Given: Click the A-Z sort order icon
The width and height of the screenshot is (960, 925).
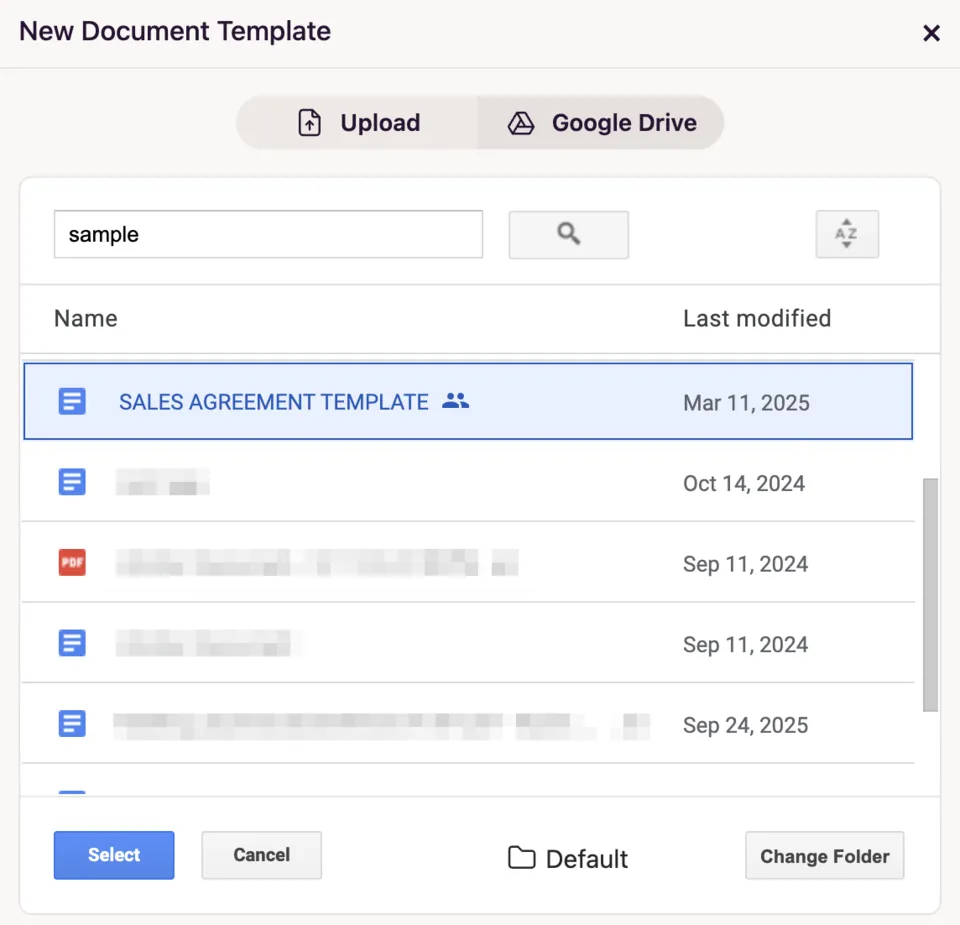Looking at the screenshot, I should coord(846,234).
